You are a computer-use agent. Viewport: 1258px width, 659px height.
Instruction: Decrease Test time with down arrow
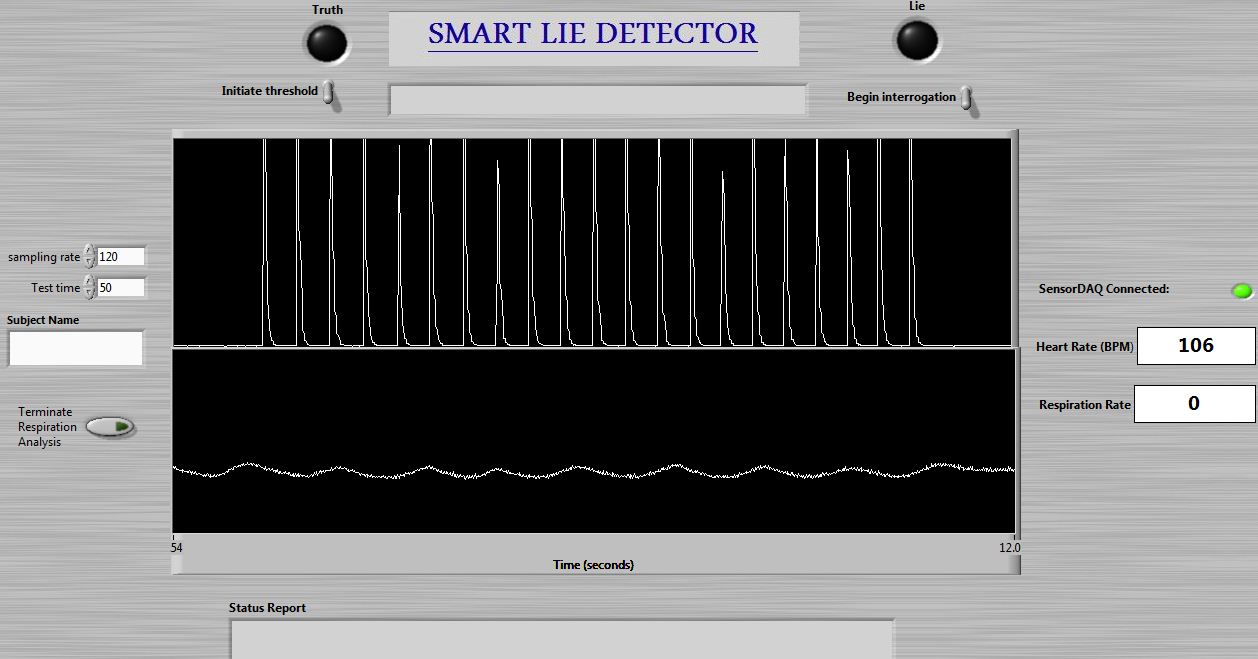[90, 293]
